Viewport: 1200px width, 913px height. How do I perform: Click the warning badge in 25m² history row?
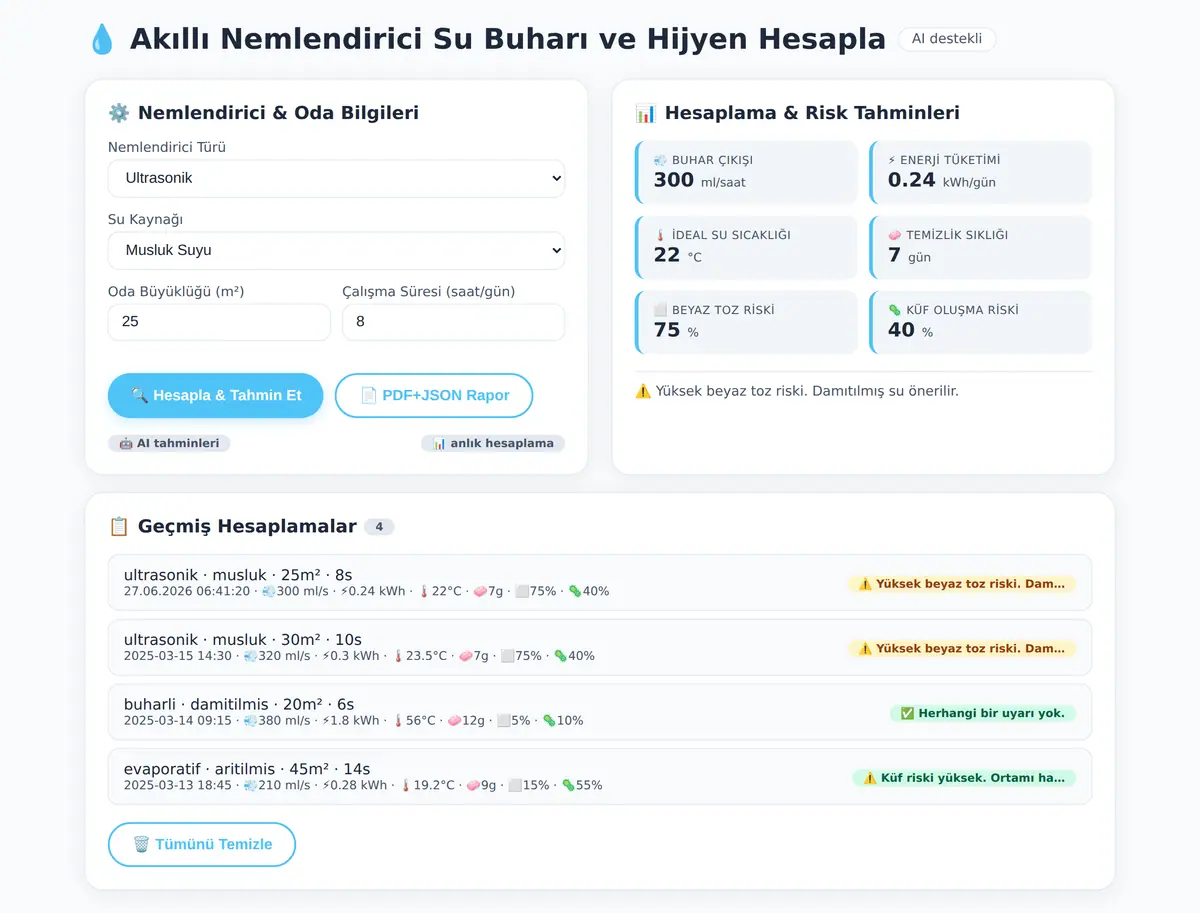coord(962,584)
